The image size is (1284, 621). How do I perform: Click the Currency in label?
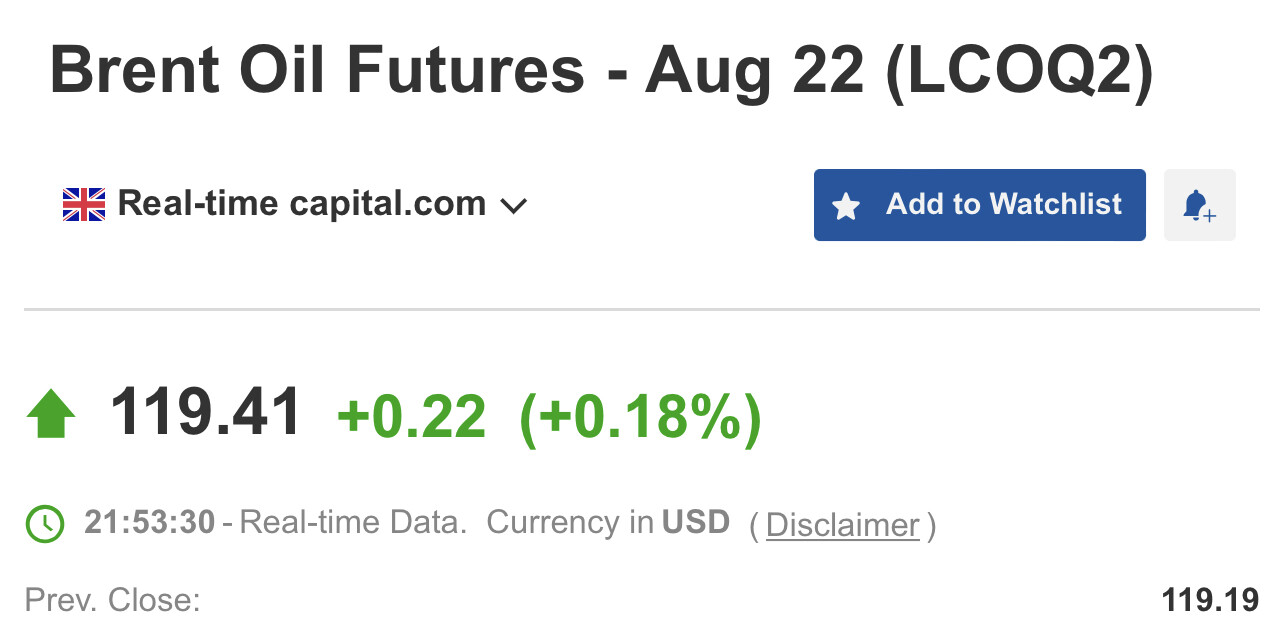570,523
